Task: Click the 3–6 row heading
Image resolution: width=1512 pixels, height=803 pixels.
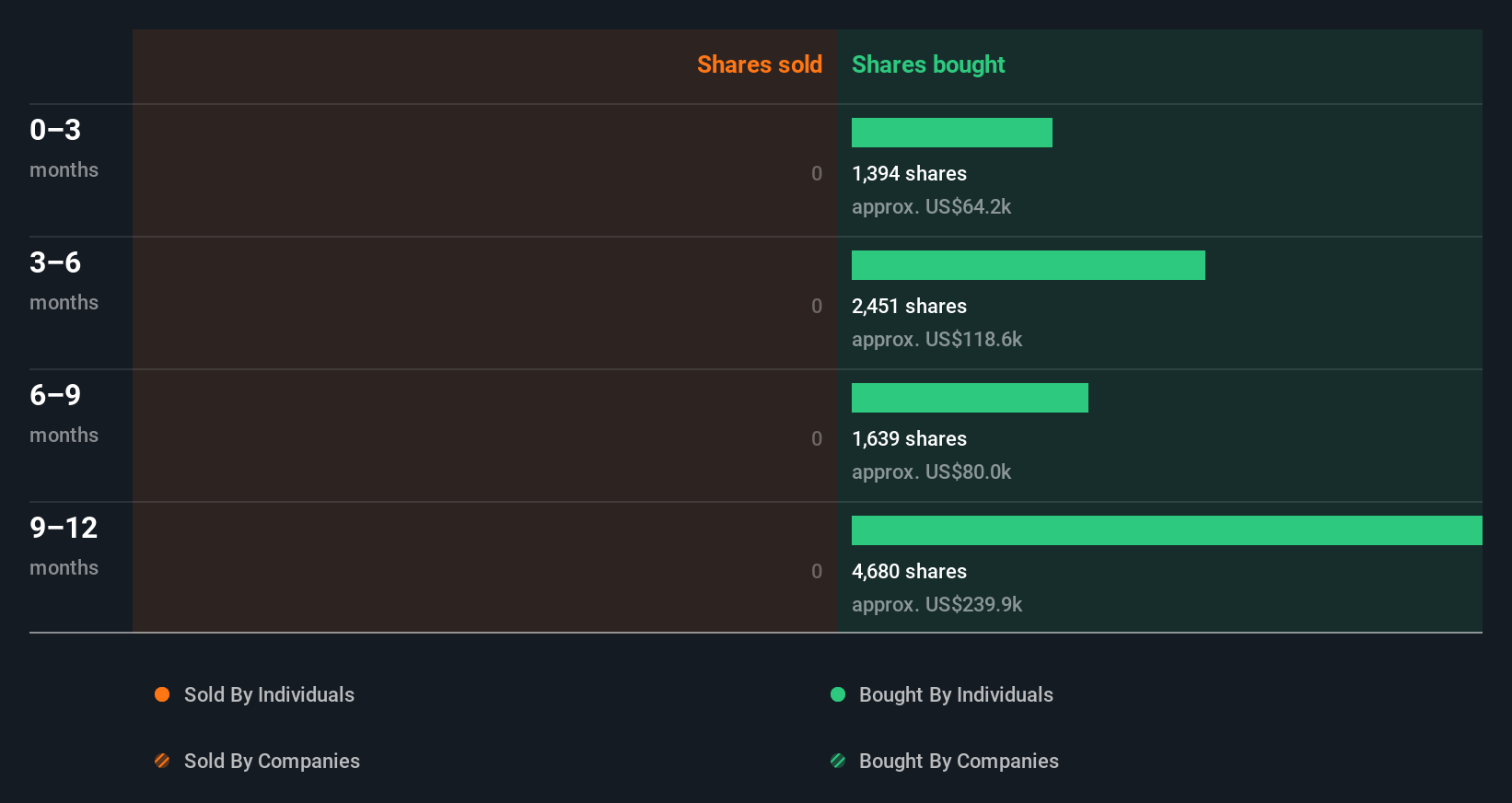Action: 55,262
